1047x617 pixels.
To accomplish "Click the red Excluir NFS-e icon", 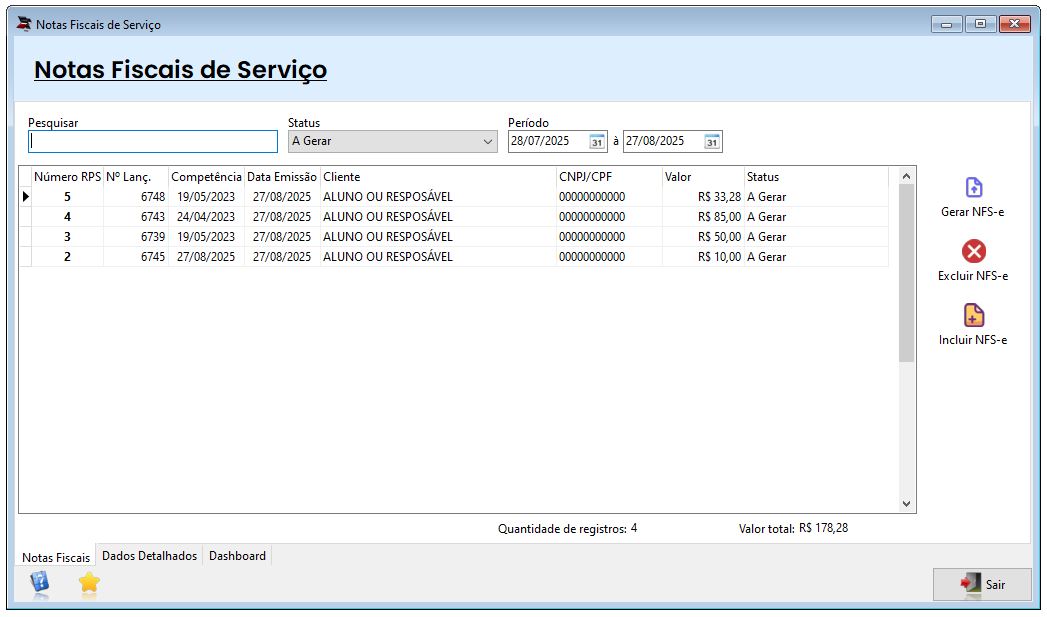I will [x=973, y=251].
